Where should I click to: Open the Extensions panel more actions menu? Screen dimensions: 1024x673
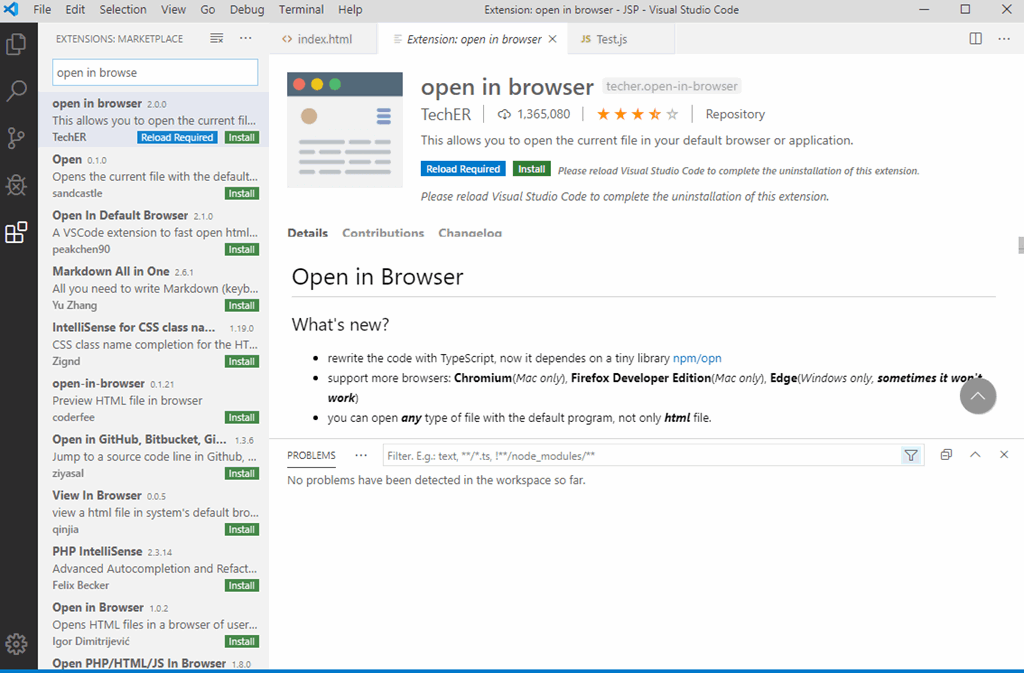coord(245,38)
